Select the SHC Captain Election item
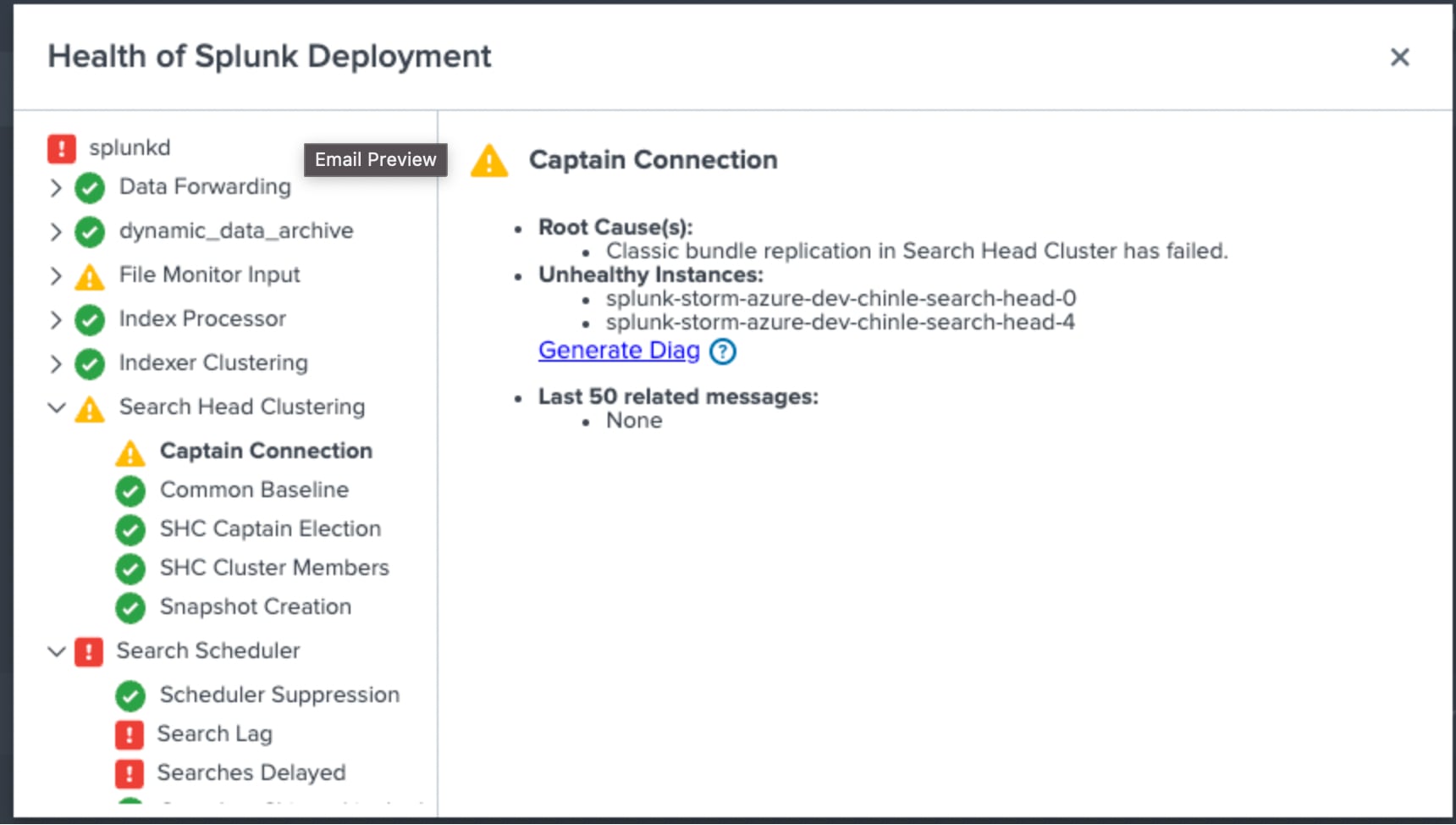Viewport: 1456px width, 825px height. [x=270, y=529]
